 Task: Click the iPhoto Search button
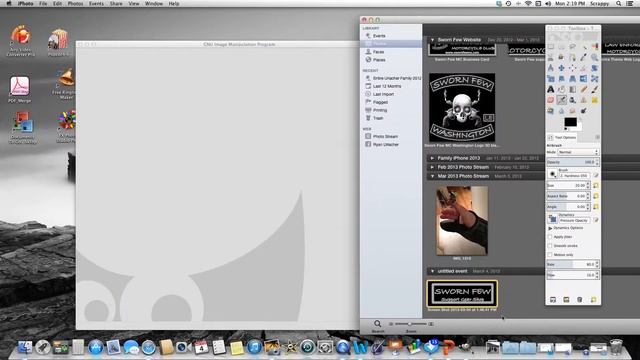click(378, 325)
